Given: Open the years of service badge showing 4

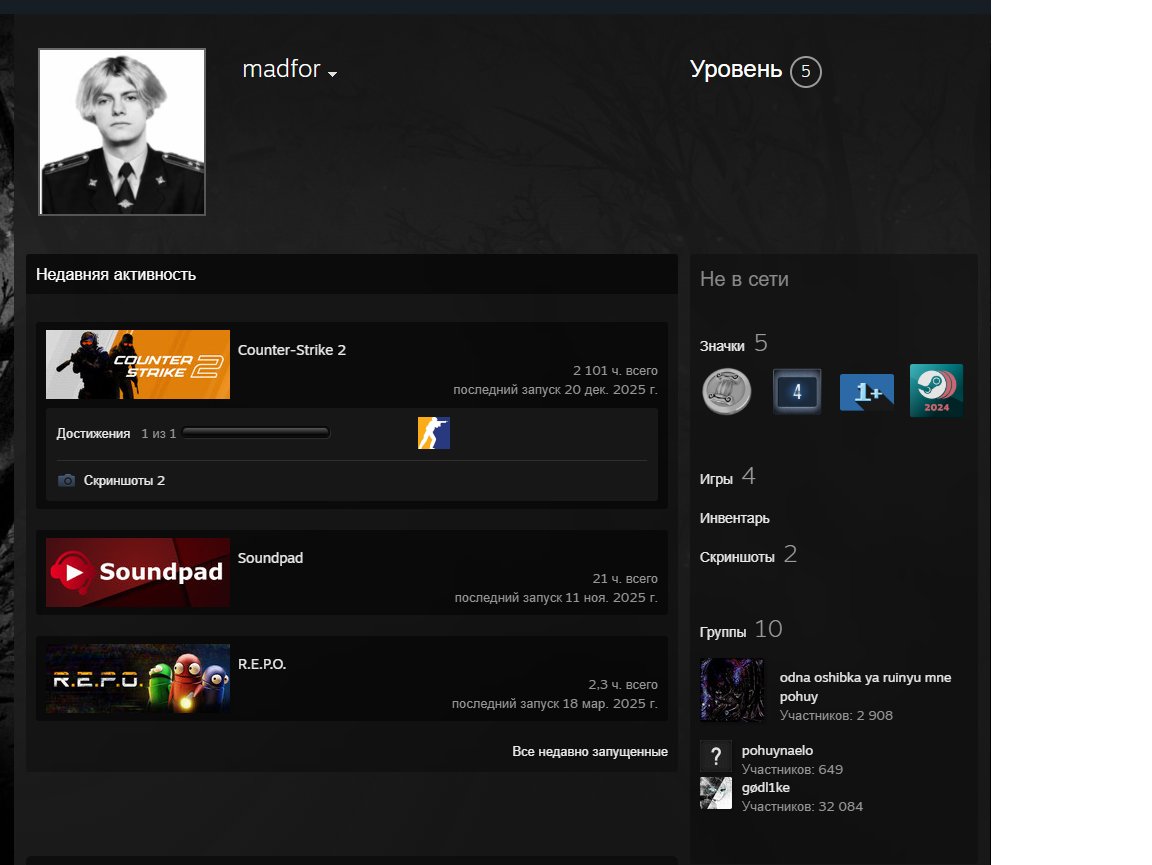Looking at the screenshot, I should click(797, 391).
